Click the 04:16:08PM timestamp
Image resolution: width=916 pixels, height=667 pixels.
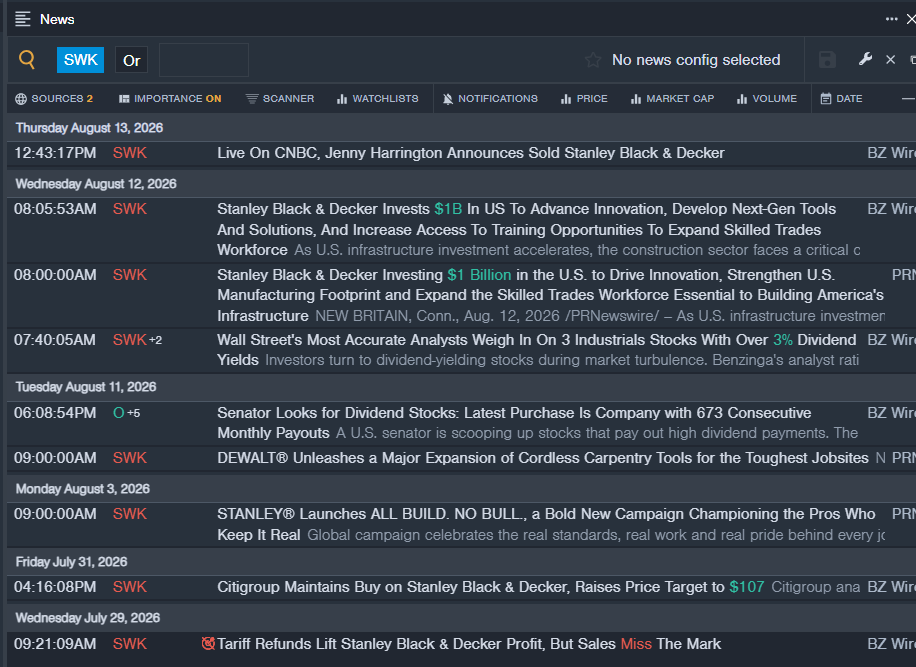pyautogui.click(x=55, y=587)
